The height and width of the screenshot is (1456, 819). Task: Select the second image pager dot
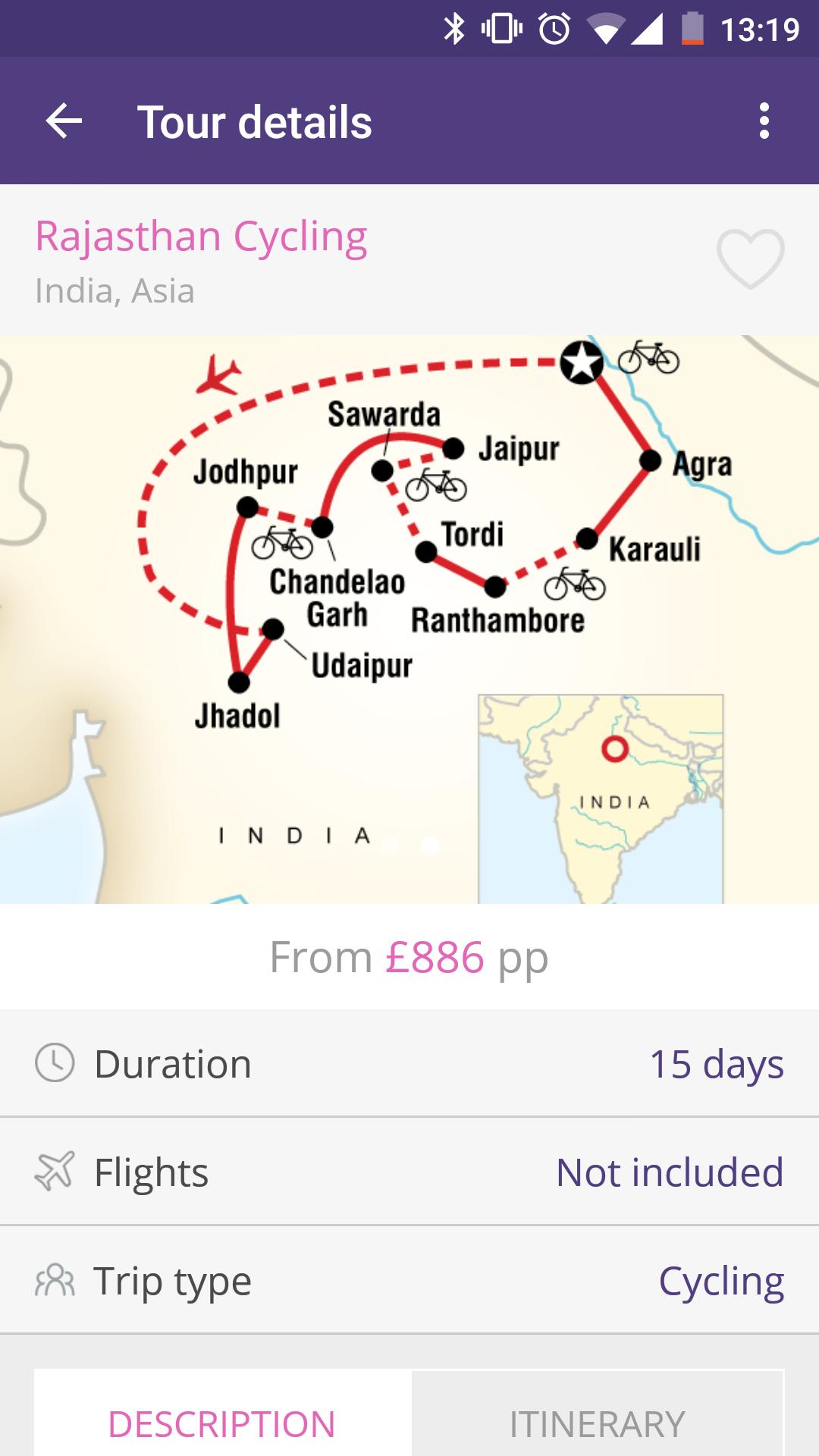[x=429, y=845]
